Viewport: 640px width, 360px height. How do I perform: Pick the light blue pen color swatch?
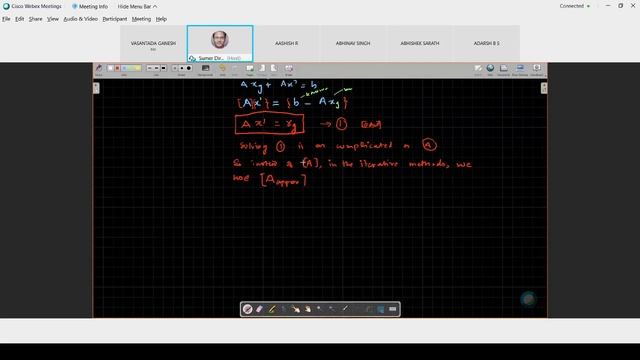tap(124, 68)
